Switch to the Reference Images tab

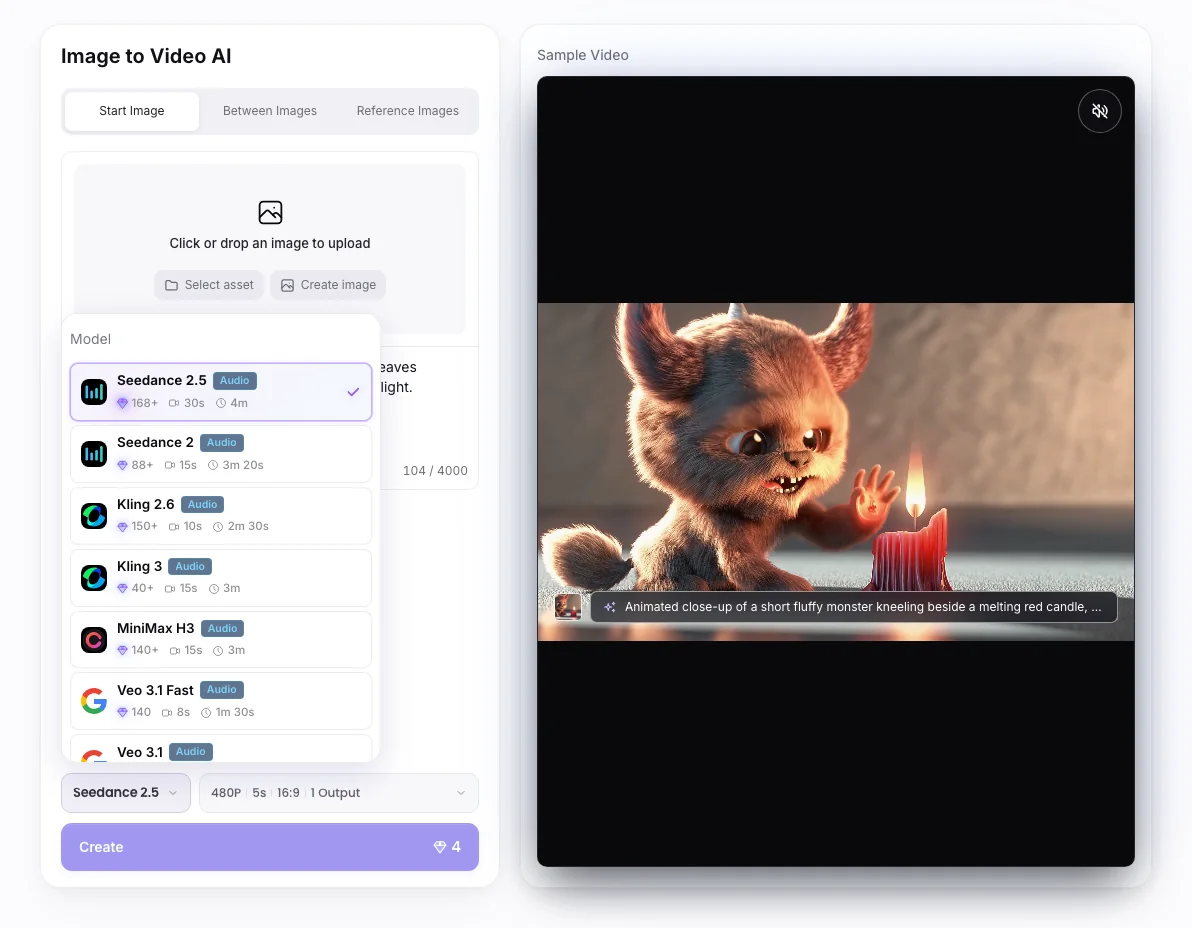tap(407, 111)
